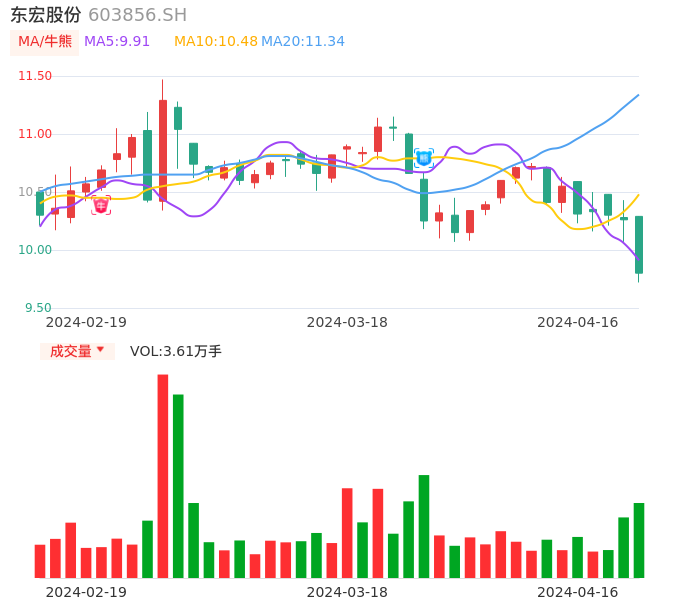
Task: Click the red bull signal marker on chart
Action: [x=101, y=206]
